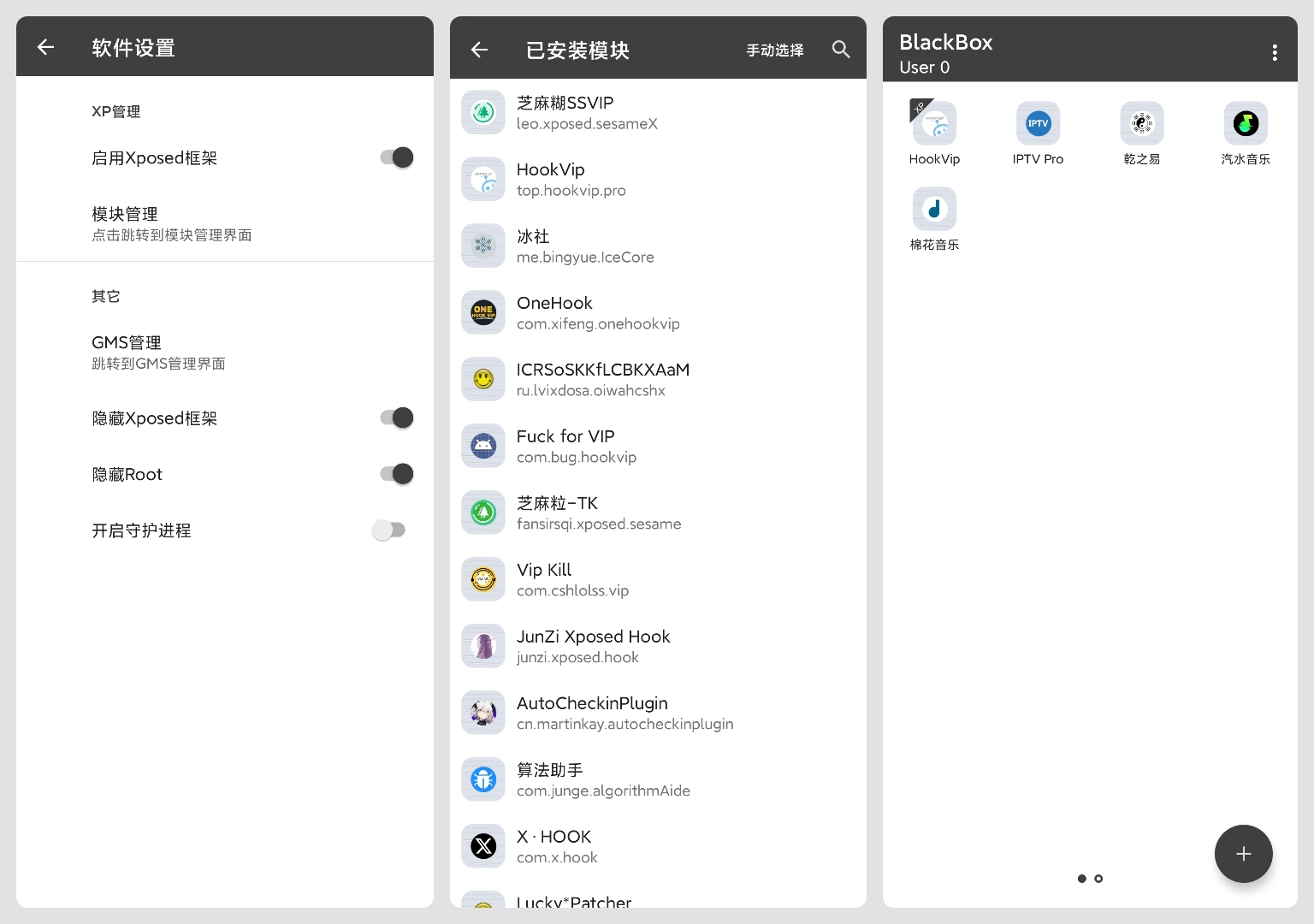Viewport: 1314px width, 924px height.
Task: Select 手动选择 in the modules screen
Action: click(x=774, y=50)
